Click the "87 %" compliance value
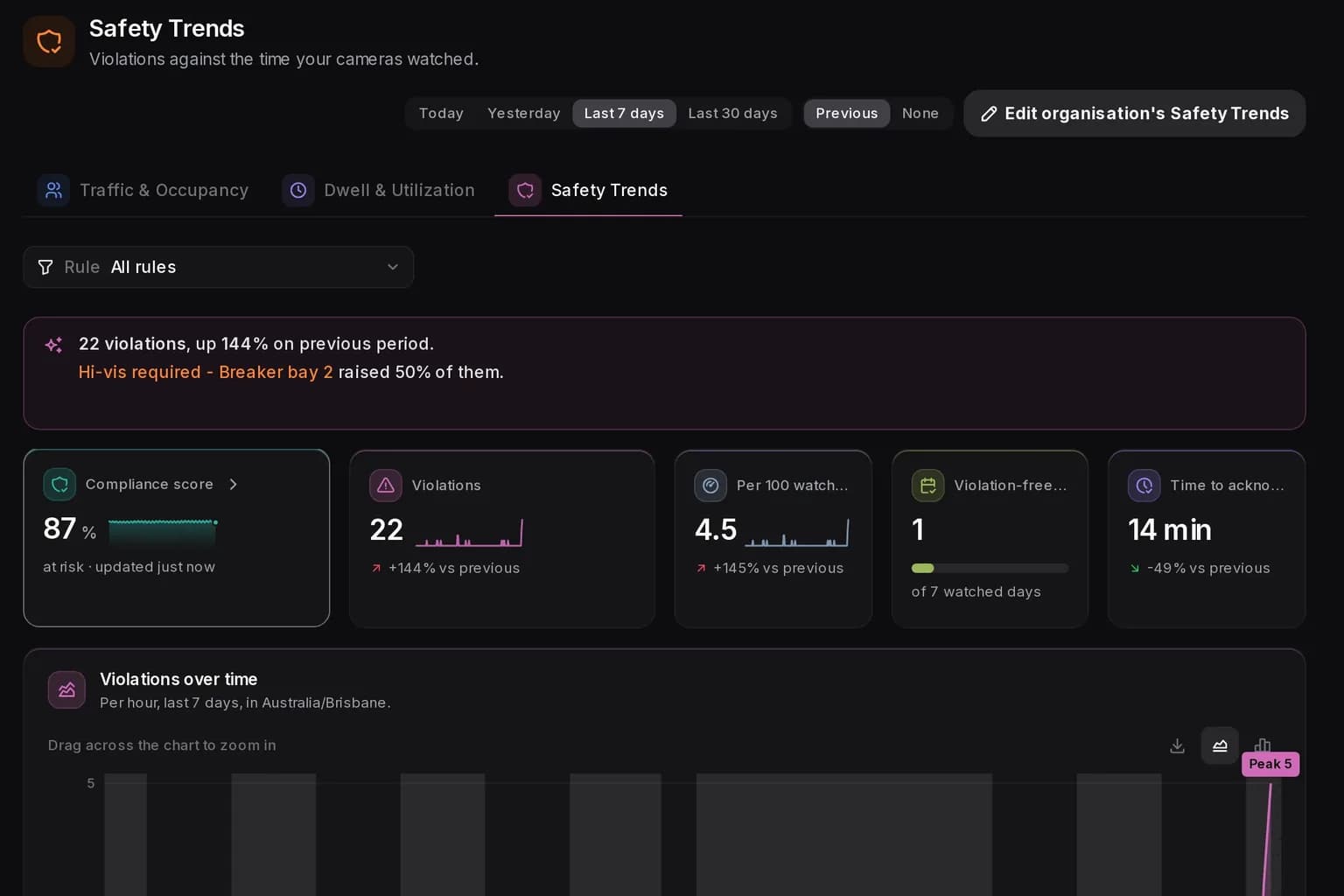Image resolution: width=1344 pixels, height=896 pixels. point(70,529)
